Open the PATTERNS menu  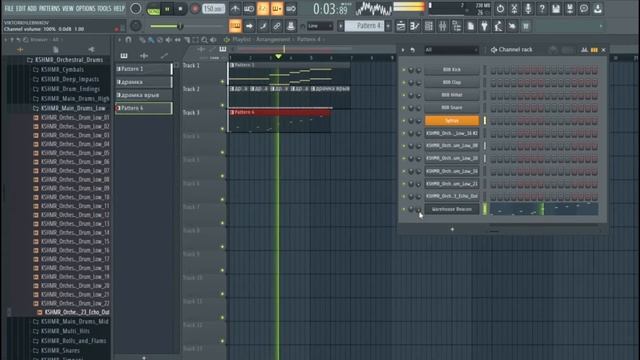[x=49, y=8]
